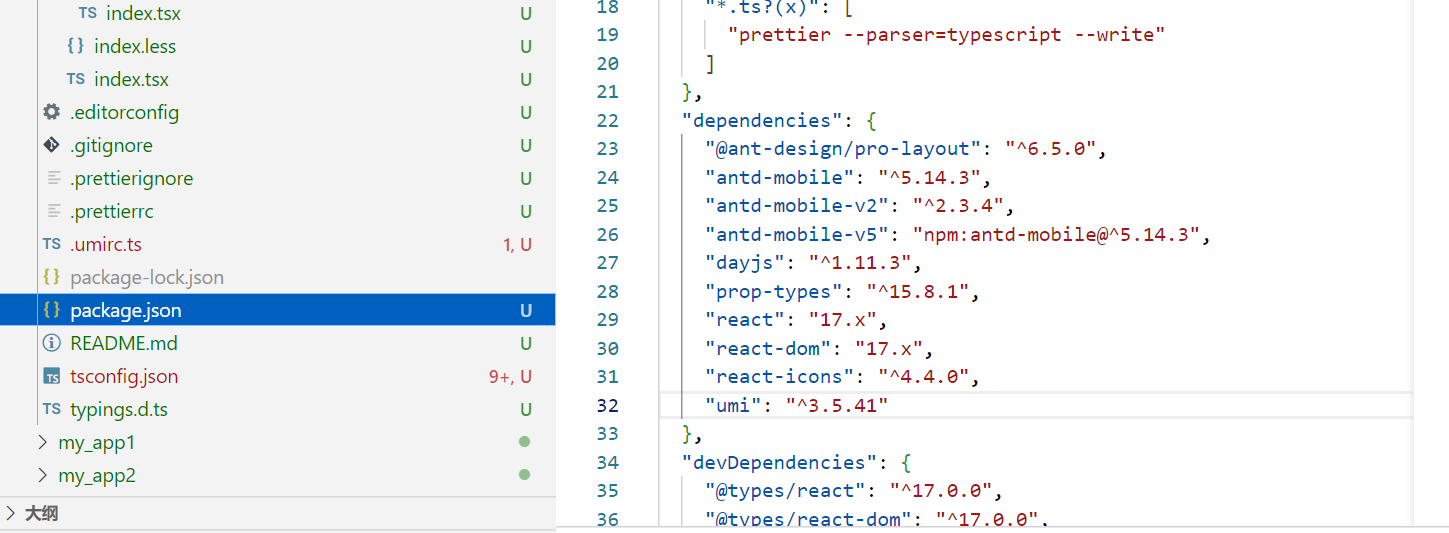The width and height of the screenshot is (1449, 533).
Task: Open the tsconfig.json file
Action: click(124, 376)
